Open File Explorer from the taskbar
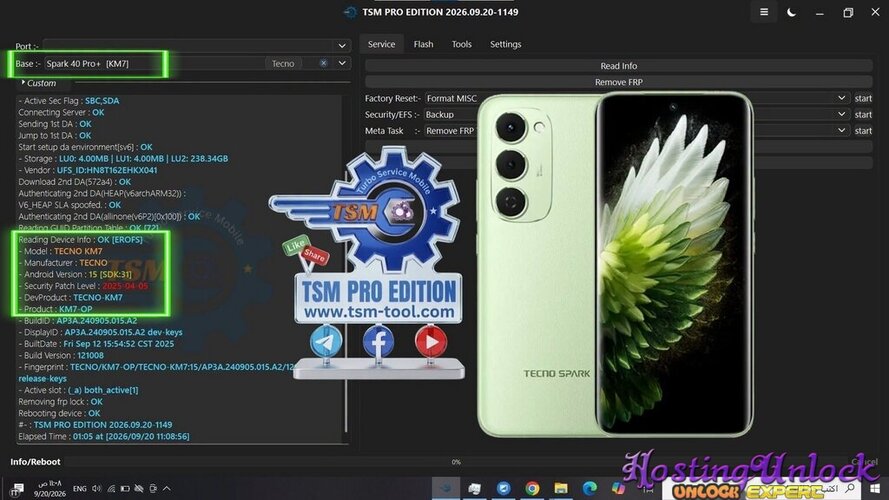 [x=561, y=488]
